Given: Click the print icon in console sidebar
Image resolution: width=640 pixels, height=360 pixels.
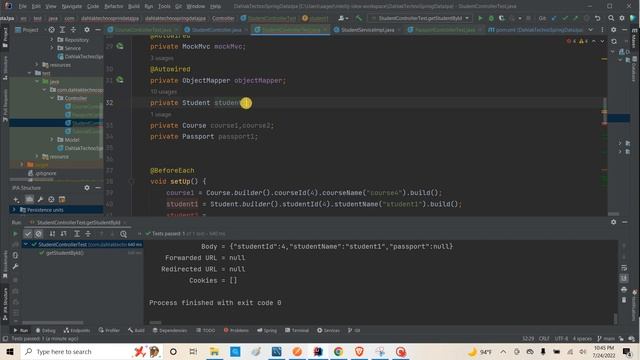Looking at the screenshot, I should 624,289.
